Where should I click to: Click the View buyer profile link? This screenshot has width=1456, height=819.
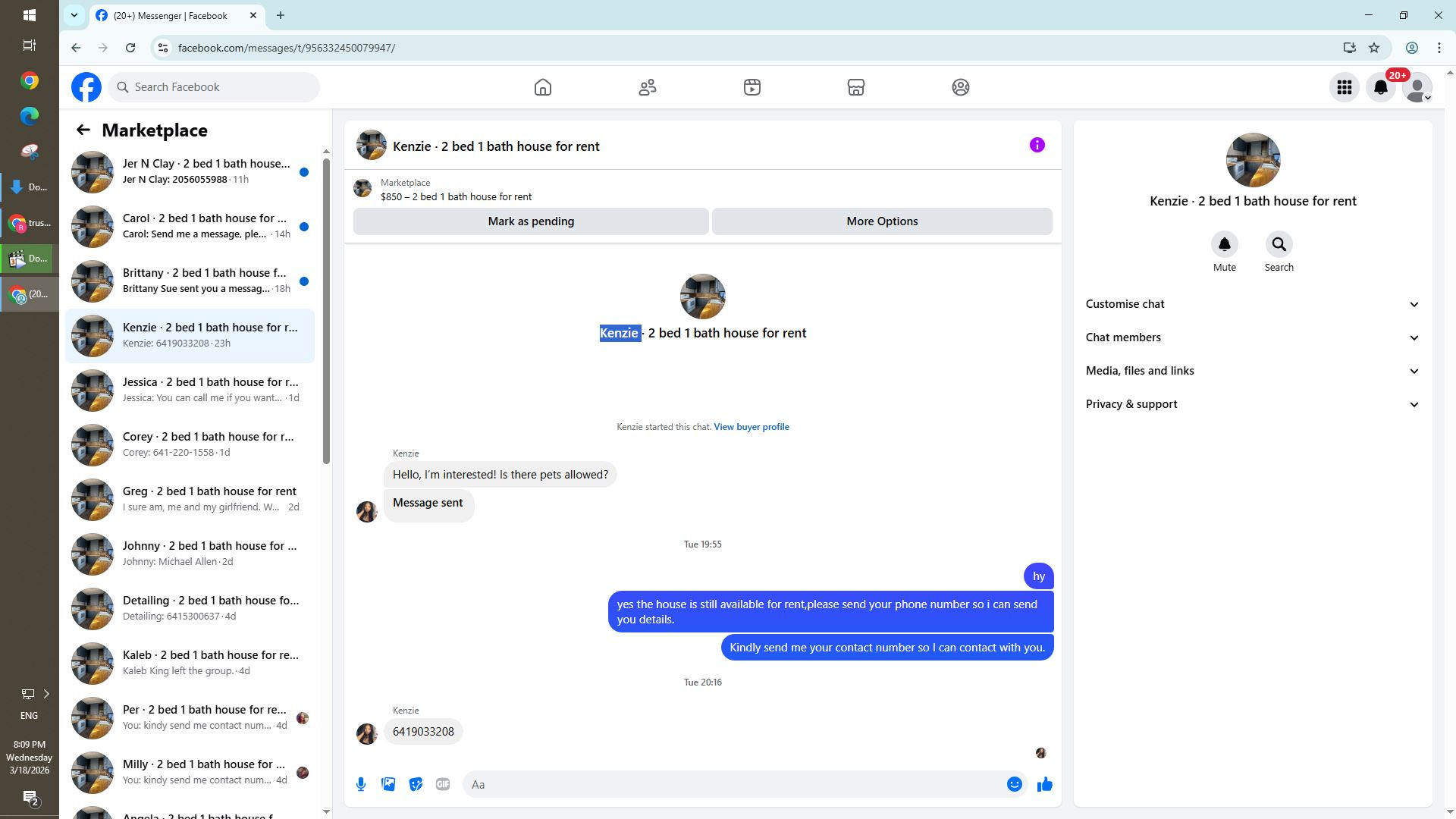point(751,427)
